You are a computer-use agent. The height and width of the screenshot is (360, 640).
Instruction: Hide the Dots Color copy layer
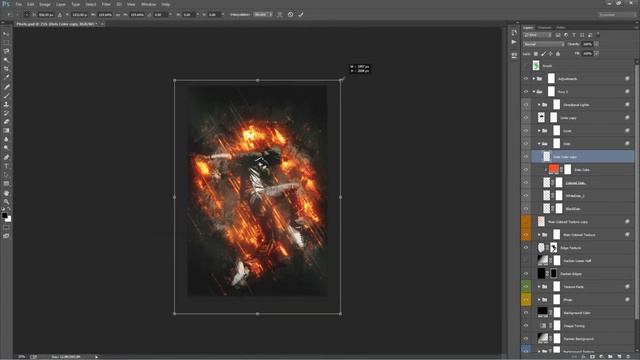[x=526, y=157]
